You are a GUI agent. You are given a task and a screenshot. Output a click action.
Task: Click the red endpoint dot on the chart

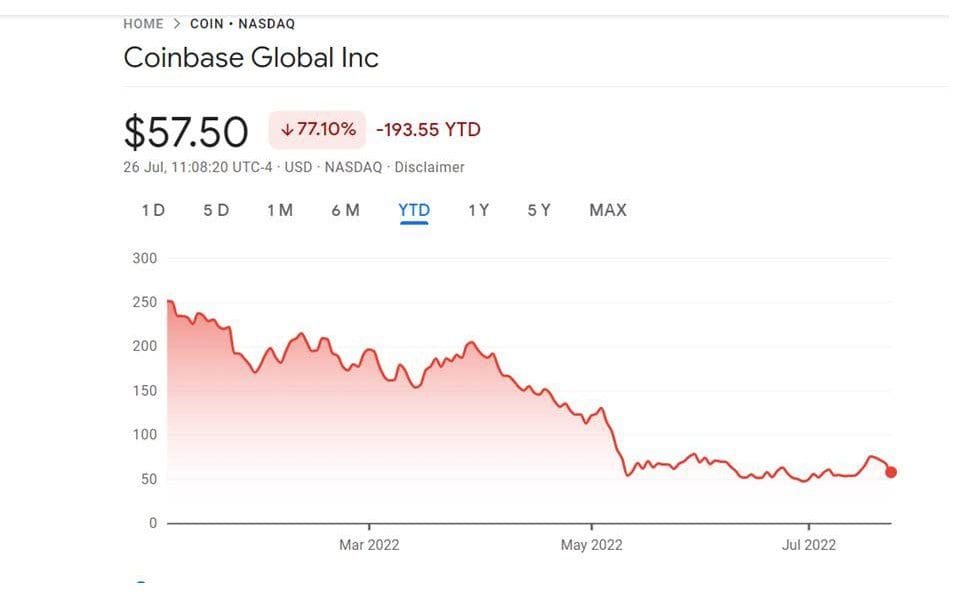click(891, 472)
